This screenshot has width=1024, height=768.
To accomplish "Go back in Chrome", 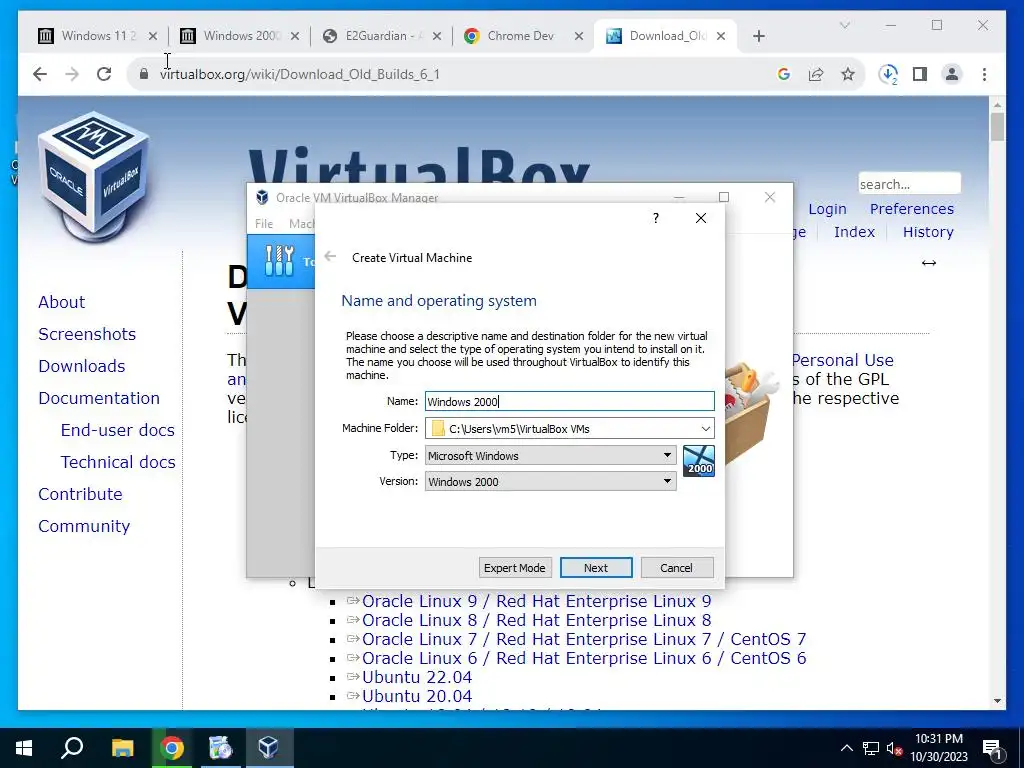I will point(40,74).
